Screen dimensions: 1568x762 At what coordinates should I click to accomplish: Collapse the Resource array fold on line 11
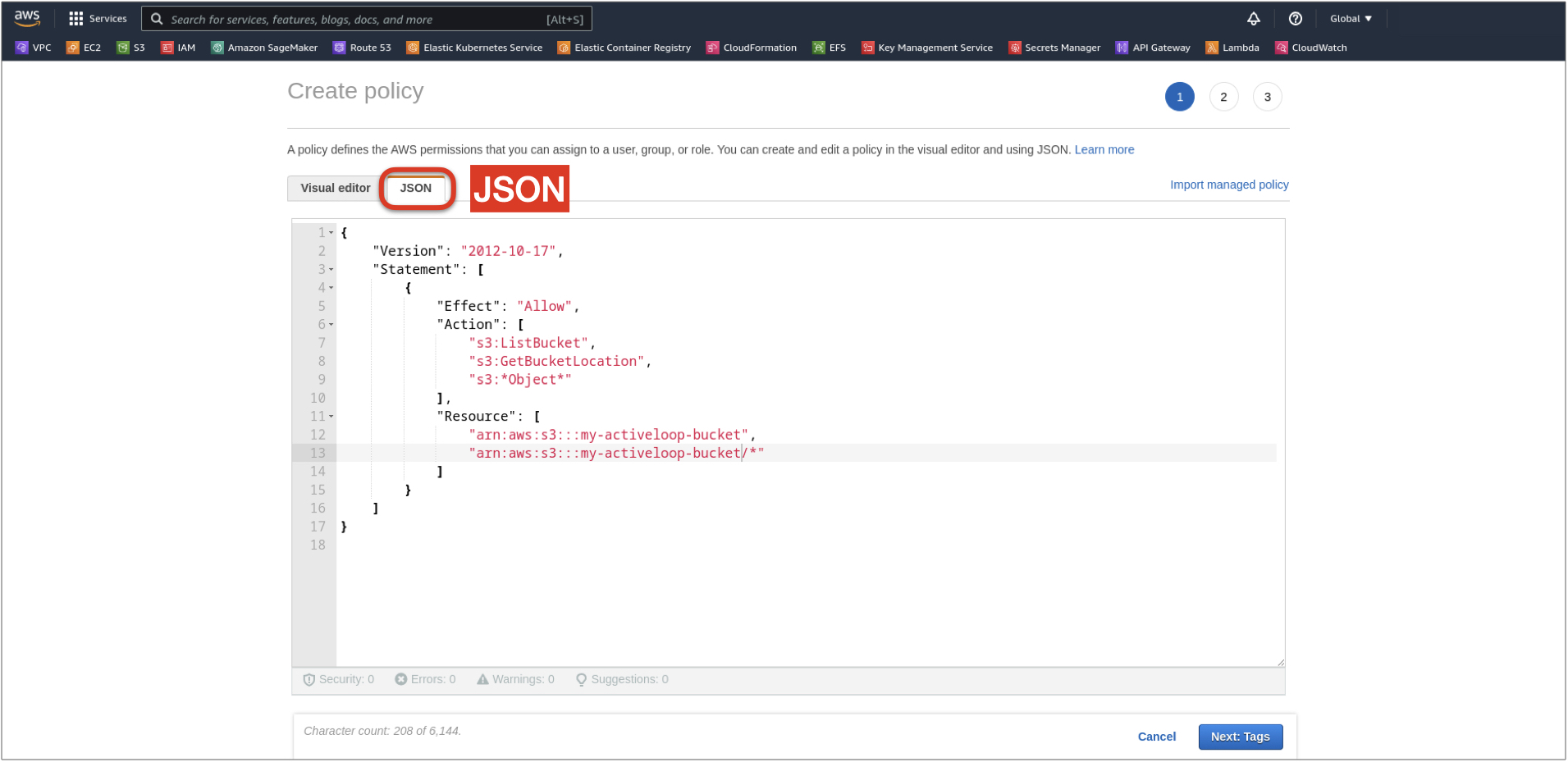(331, 417)
